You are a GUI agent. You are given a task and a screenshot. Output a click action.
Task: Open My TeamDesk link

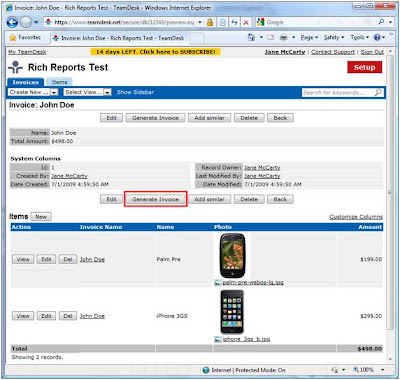[27, 52]
